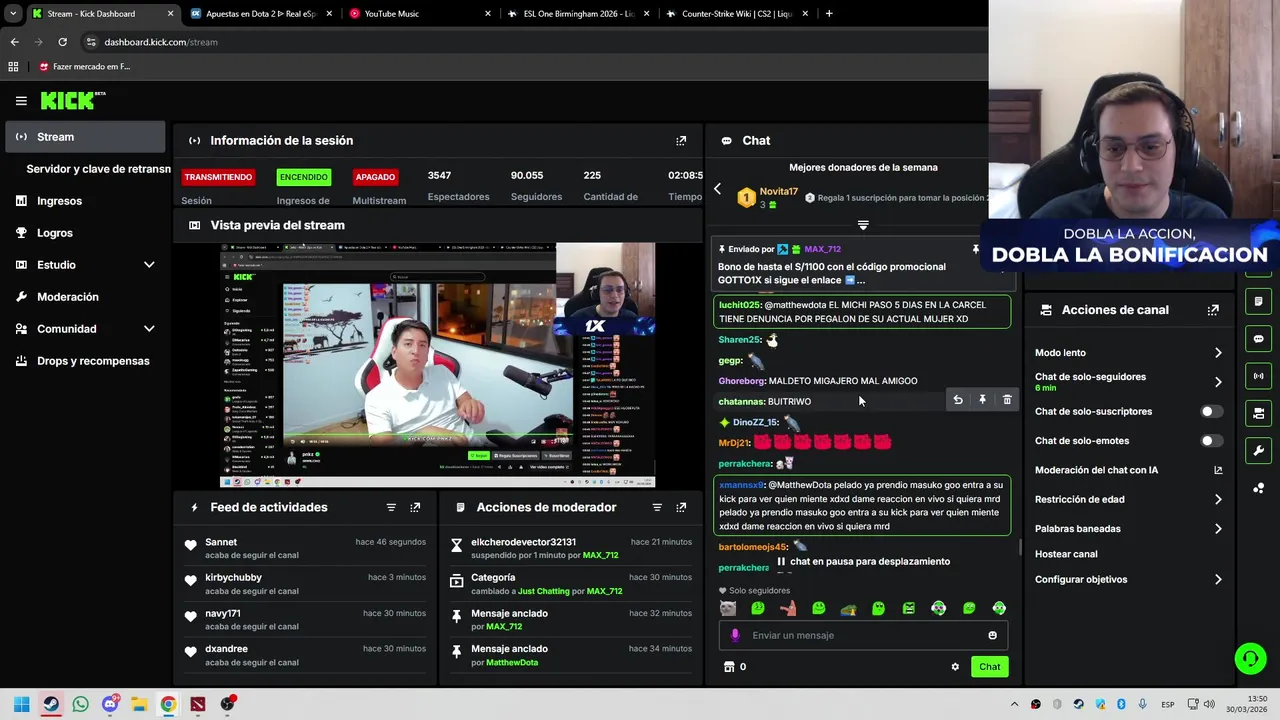Screen dimensions: 1280x720
Task: Open Discord from the taskbar
Action: (110, 704)
